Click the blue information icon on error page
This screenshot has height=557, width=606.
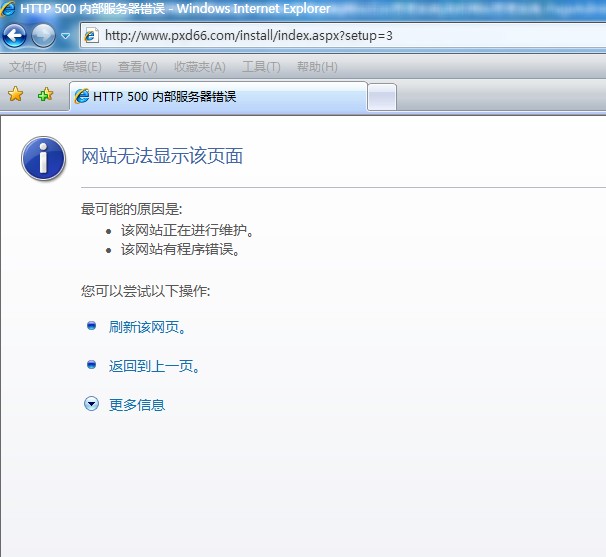coord(44,158)
